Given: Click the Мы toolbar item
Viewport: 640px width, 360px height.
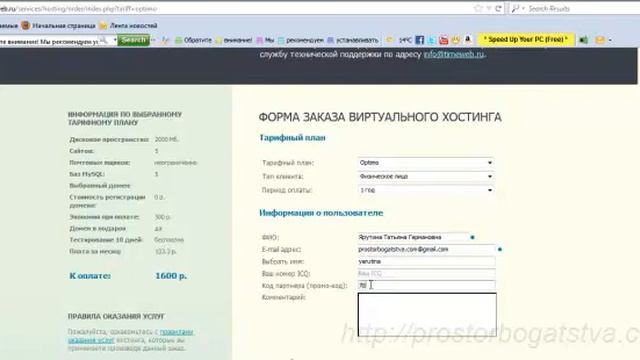Looking at the screenshot, I should (x=265, y=40).
